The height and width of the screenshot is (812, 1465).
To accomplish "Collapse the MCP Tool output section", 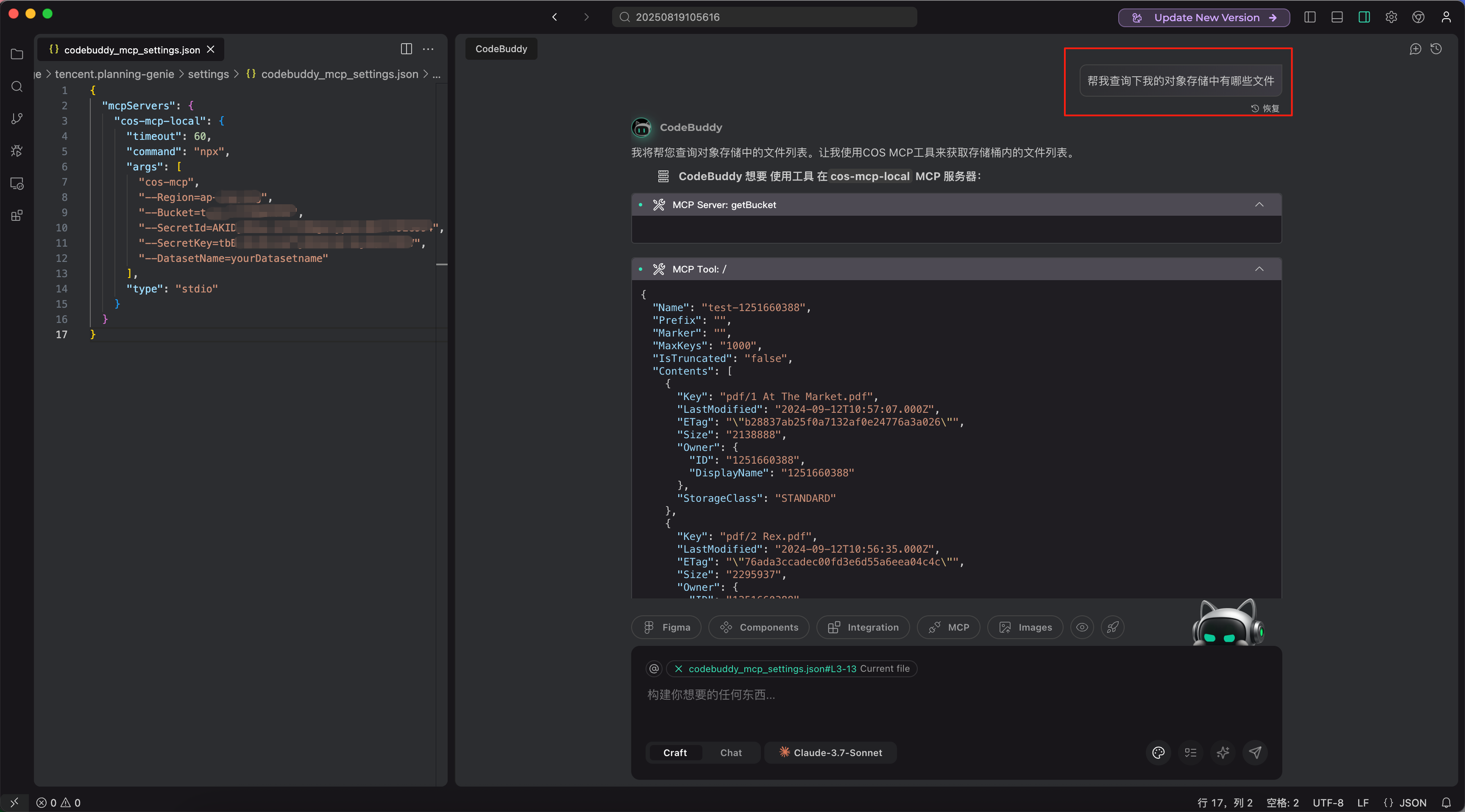I will coord(1259,268).
